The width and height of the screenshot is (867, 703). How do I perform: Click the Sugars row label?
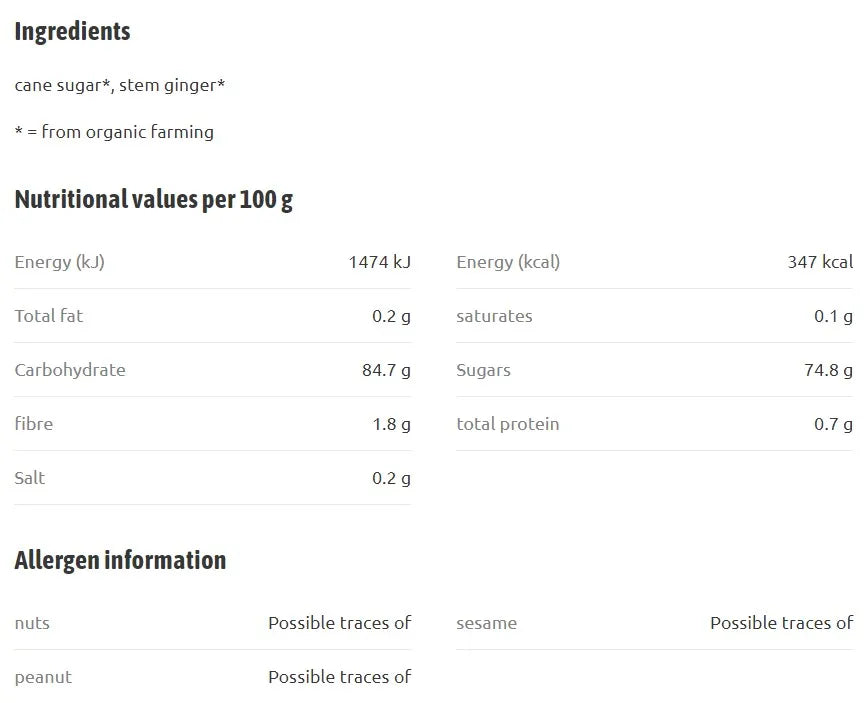click(483, 371)
